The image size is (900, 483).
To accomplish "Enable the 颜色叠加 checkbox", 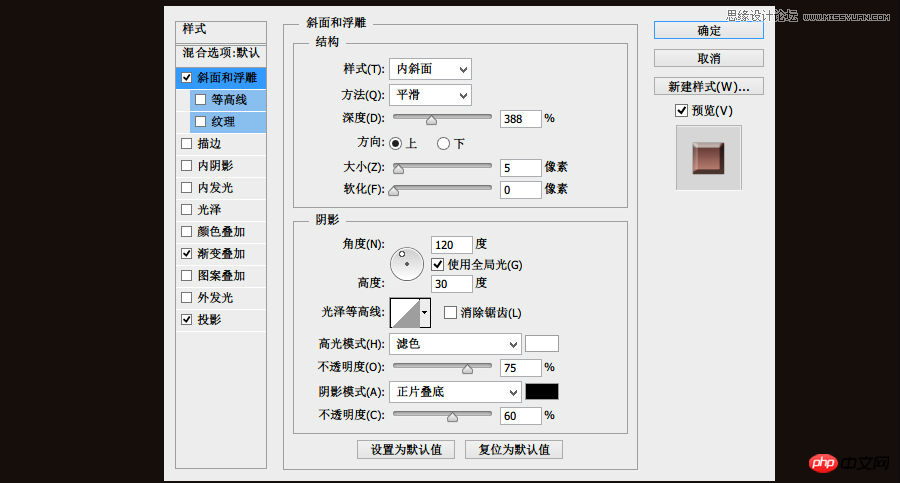I will click(x=187, y=231).
